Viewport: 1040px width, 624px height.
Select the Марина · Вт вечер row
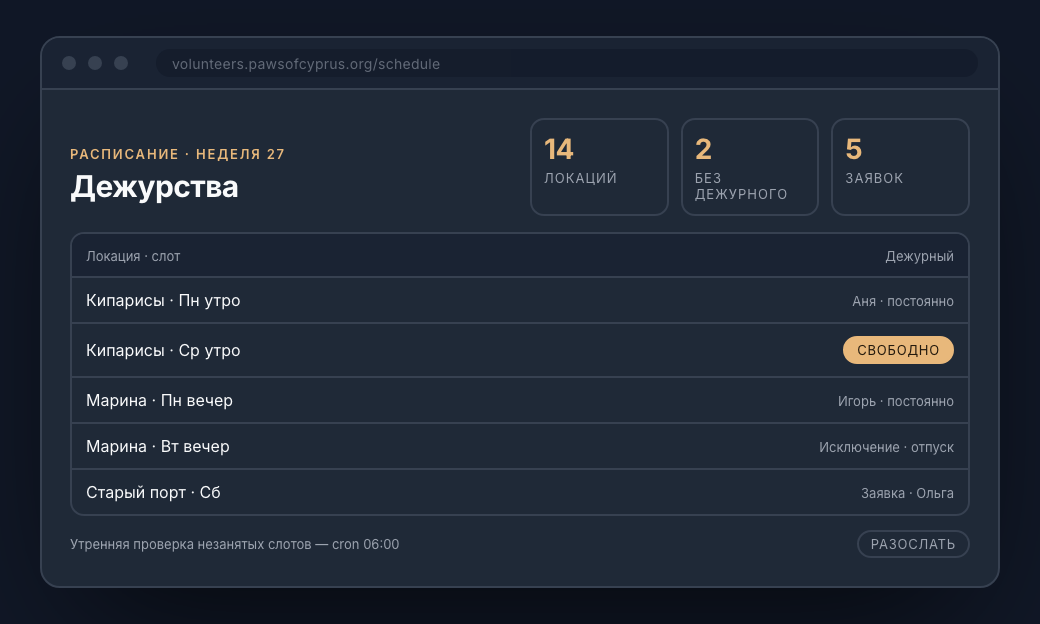(x=520, y=446)
